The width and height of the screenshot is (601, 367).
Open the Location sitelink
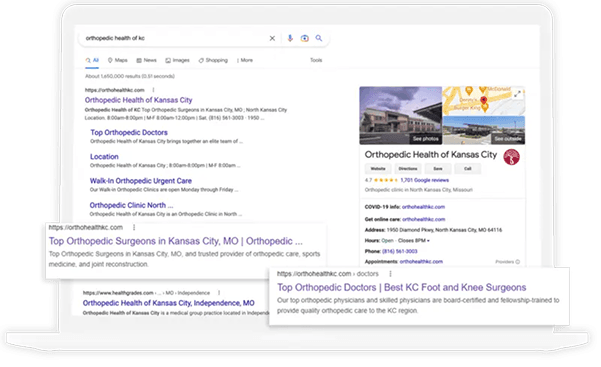[x=104, y=156]
